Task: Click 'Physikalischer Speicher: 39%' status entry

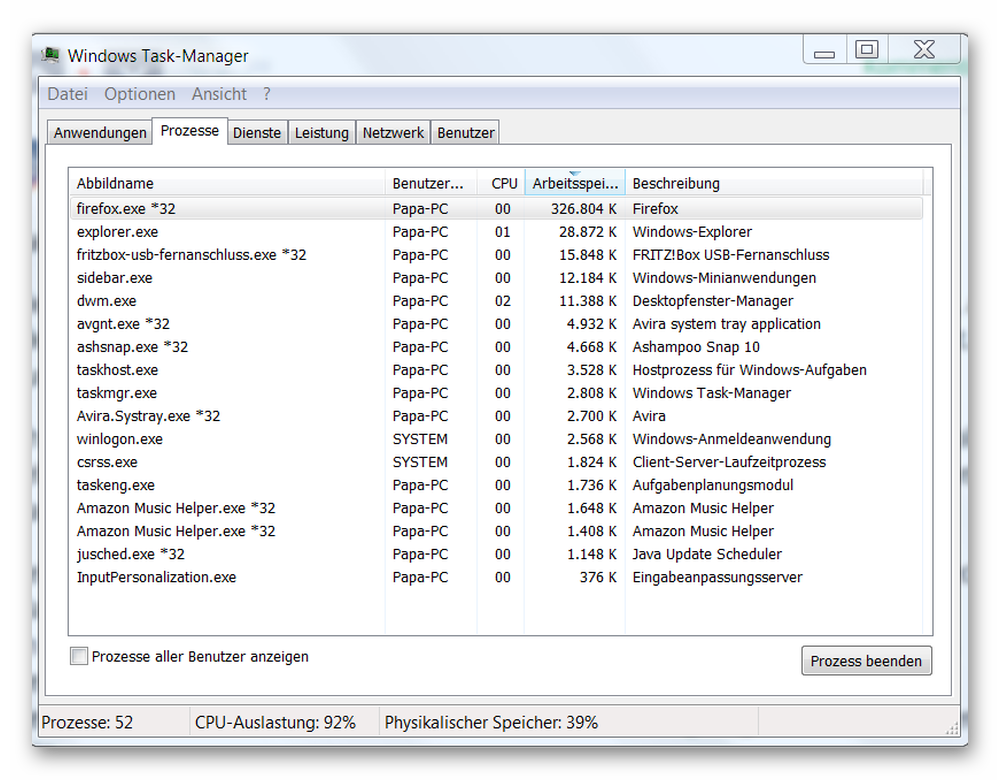Action: (x=491, y=723)
